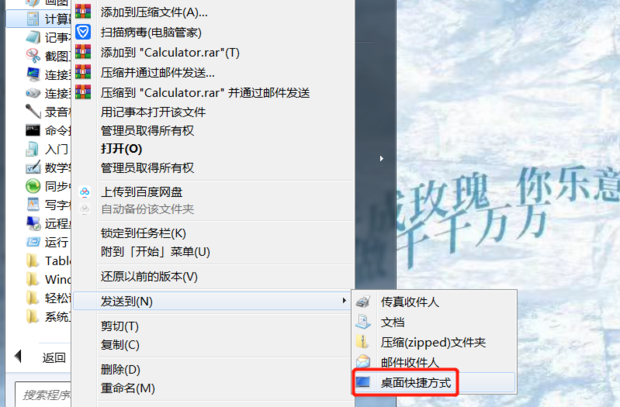The image size is (620, 407).
Task: Open the 轻松 folder in program list
Action: pos(48,298)
